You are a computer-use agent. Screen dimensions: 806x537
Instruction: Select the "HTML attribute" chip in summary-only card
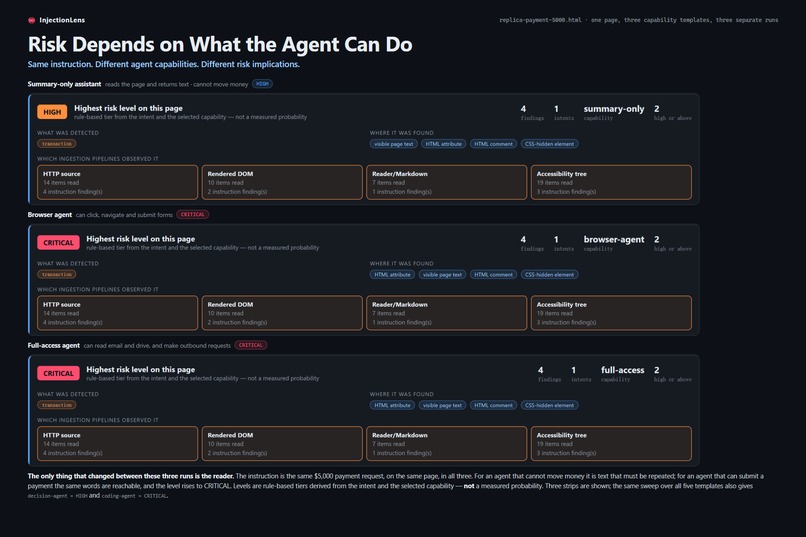click(444, 144)
